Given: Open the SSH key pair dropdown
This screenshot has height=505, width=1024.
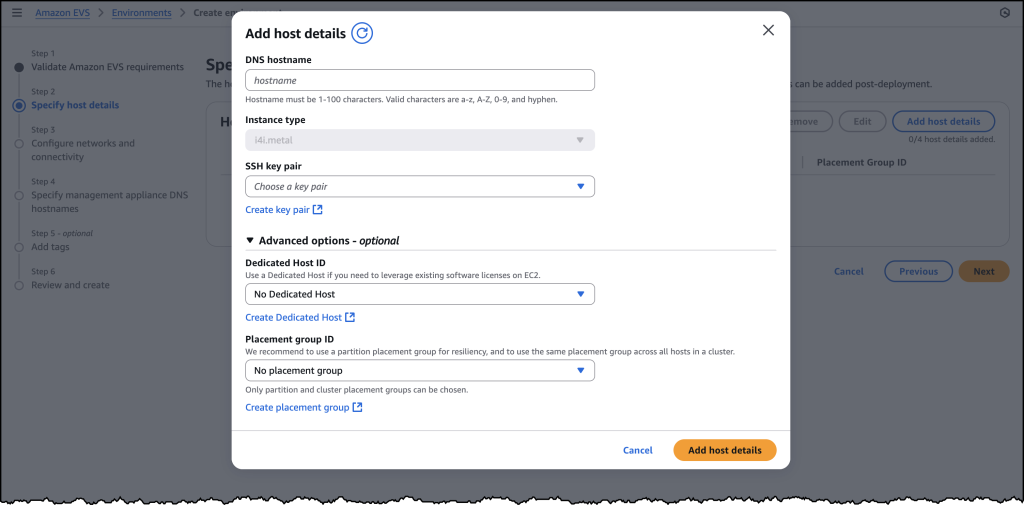Looking at the screenshot, I should pos(420,187).
